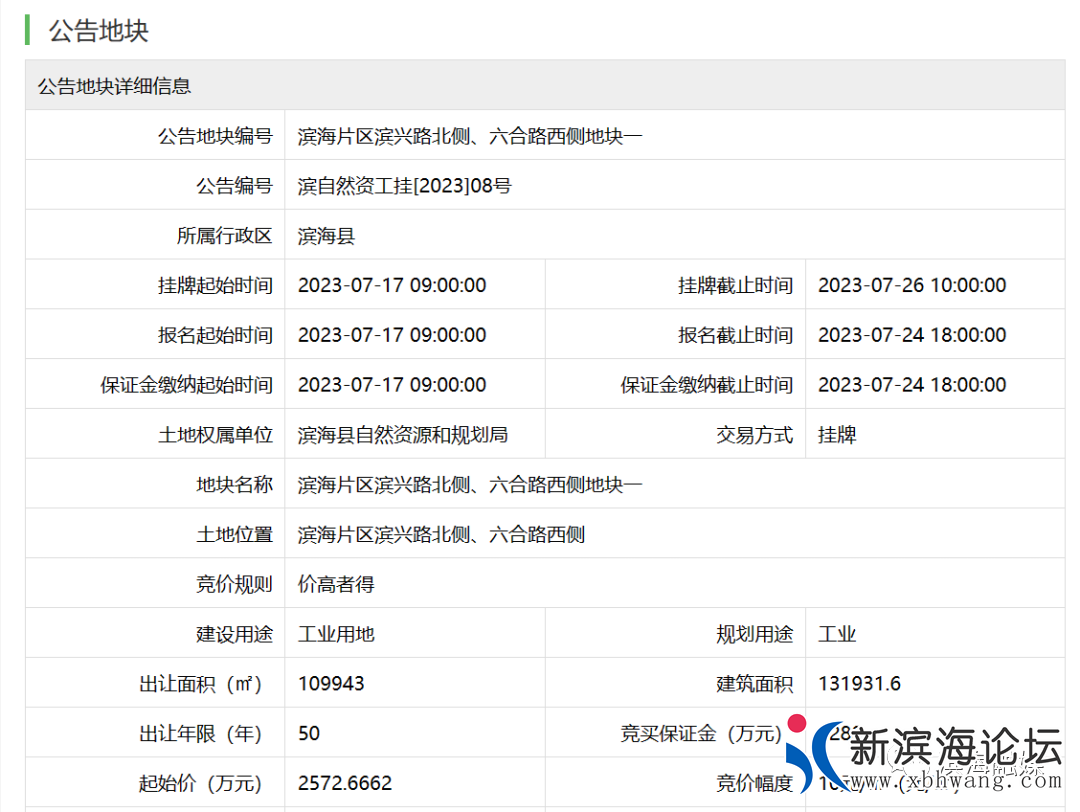Click the 公告地块编号 value text
The height and width of the screenshot is (812, 1080).
[x=469, y=136]
